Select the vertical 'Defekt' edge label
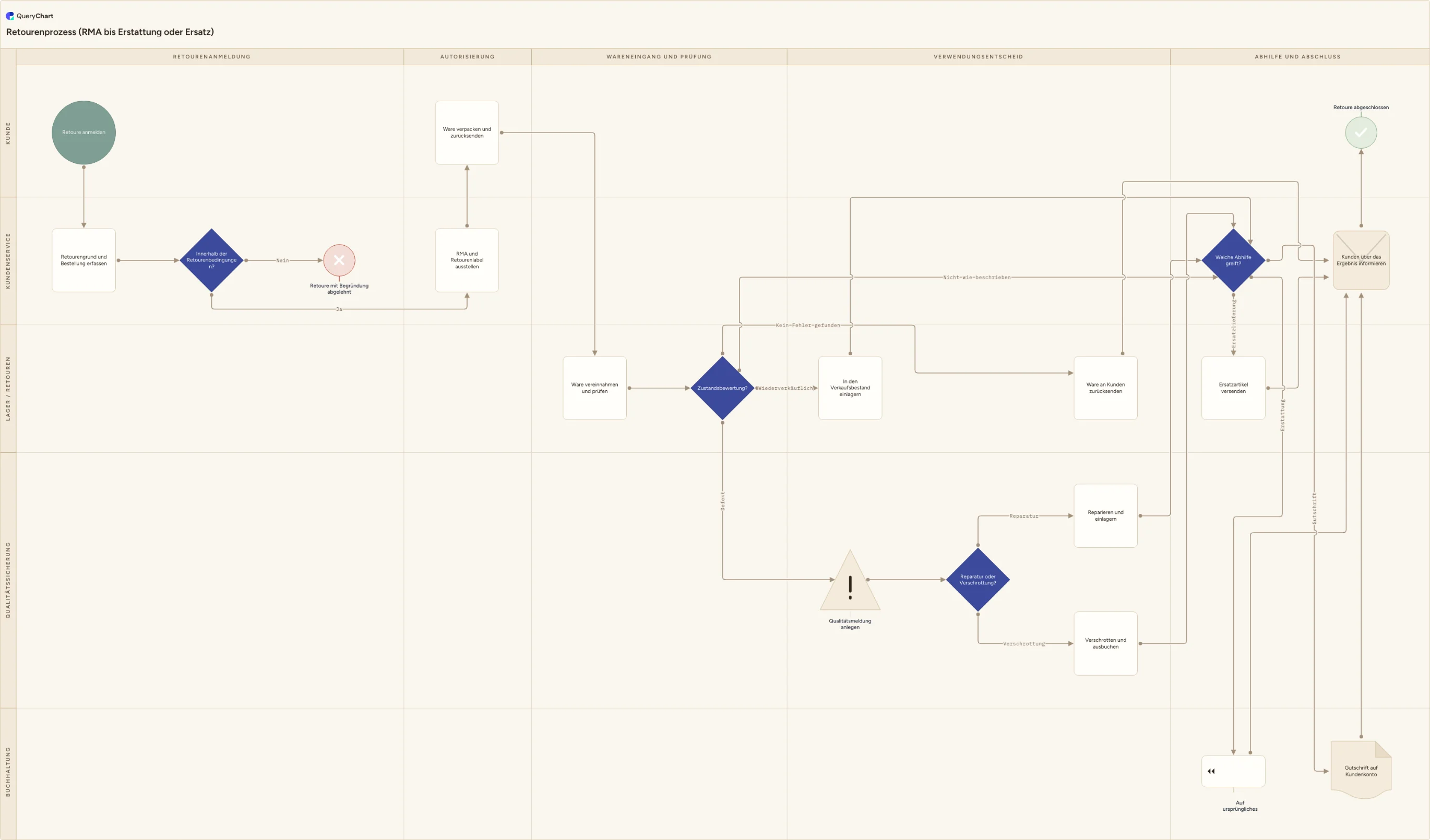Viewport: 1430px width, 840px height. 722,501
